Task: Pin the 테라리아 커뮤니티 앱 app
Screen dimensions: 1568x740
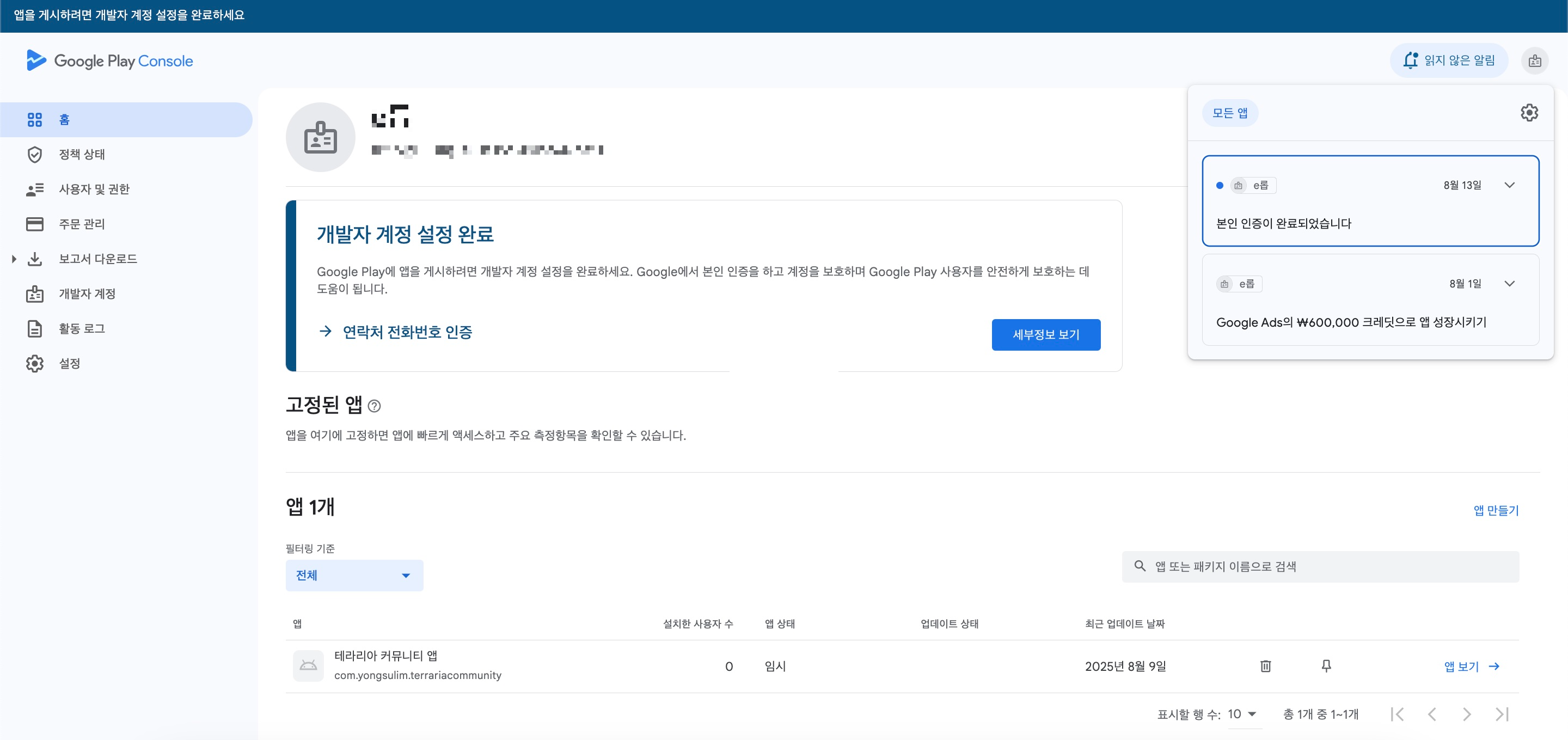Action: (1326, 666)
